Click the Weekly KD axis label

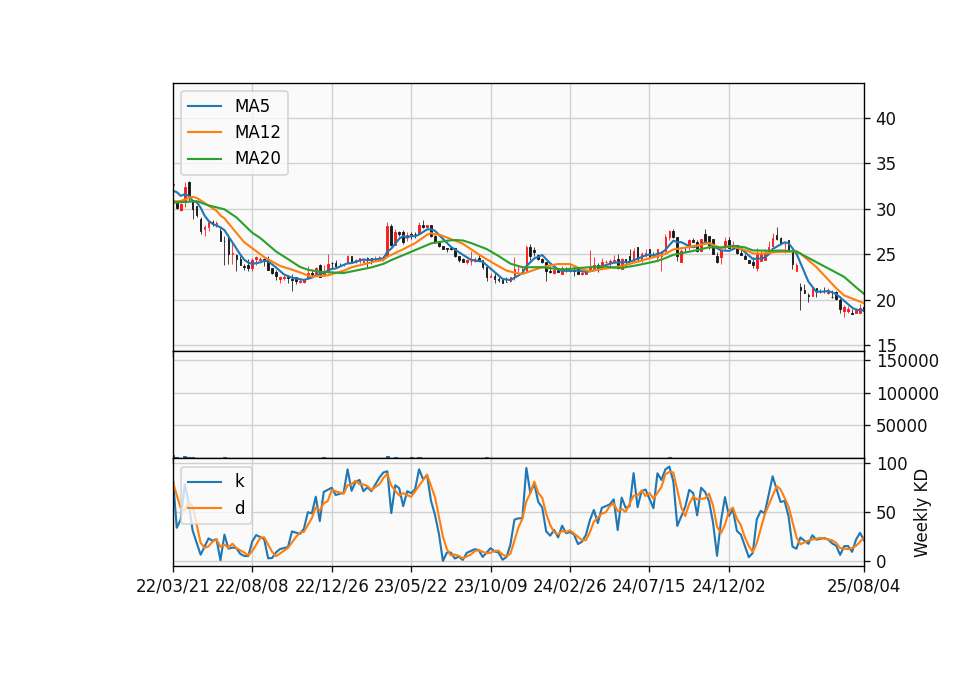tap(921, 513)
